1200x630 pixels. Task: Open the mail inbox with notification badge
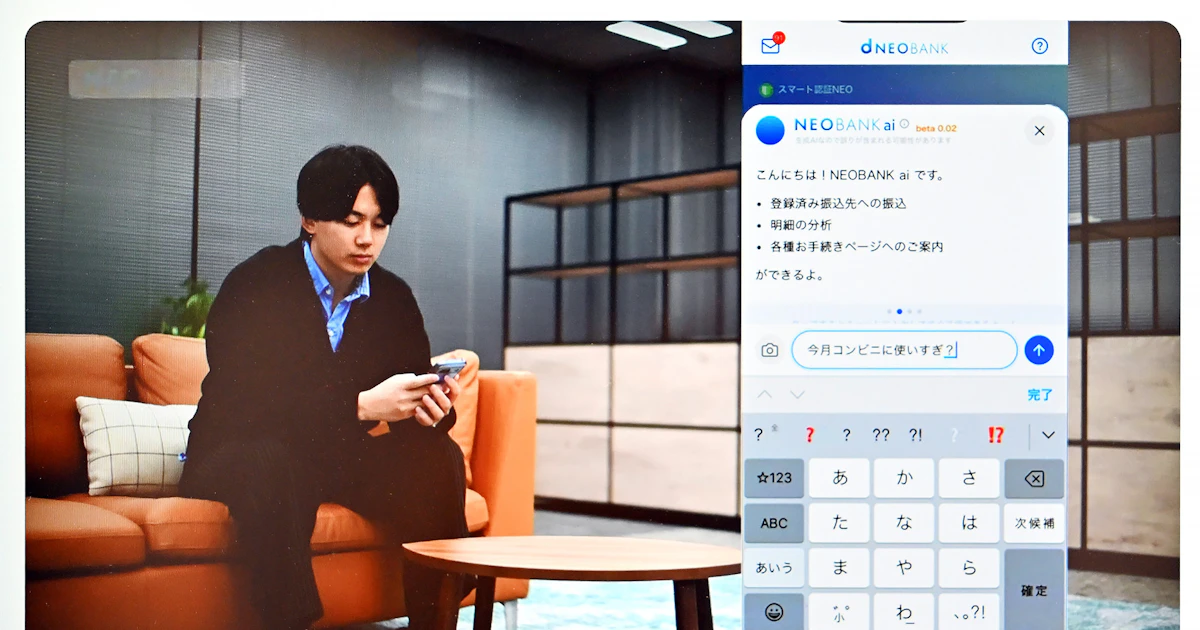[x=770, y=46]
